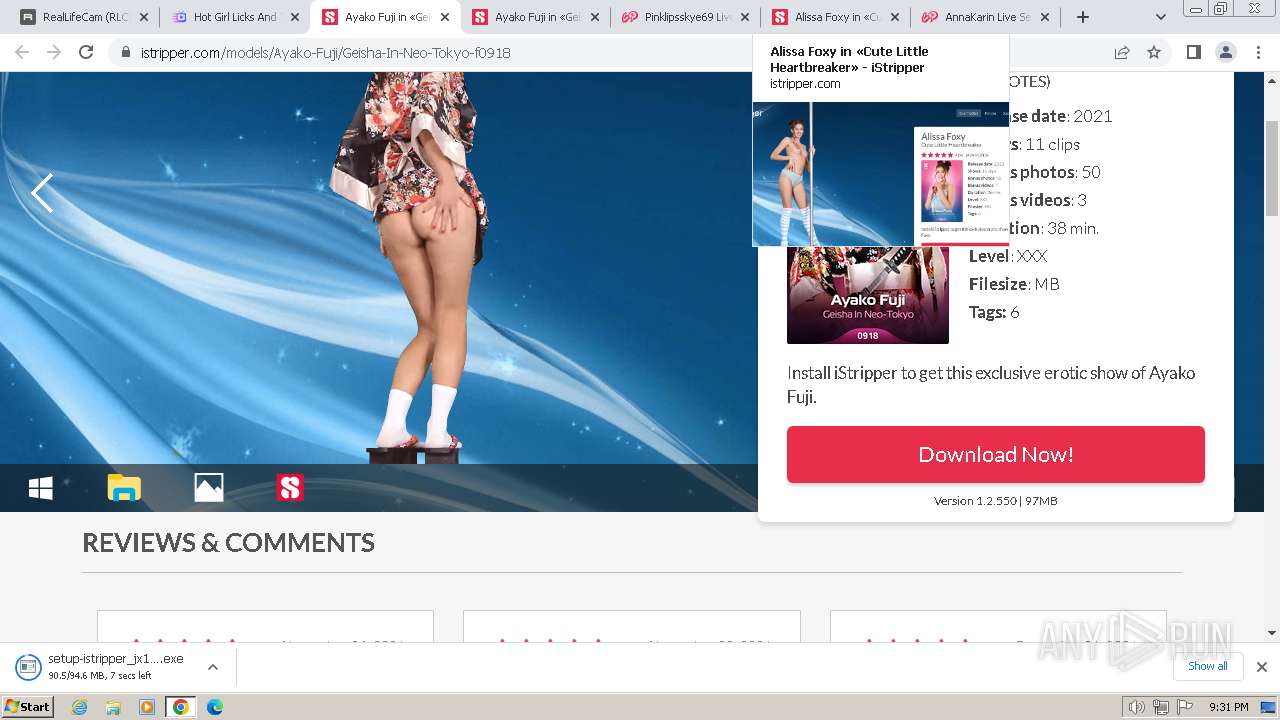
Task: Open volume control in system tray
Action: coord(1137,707)
